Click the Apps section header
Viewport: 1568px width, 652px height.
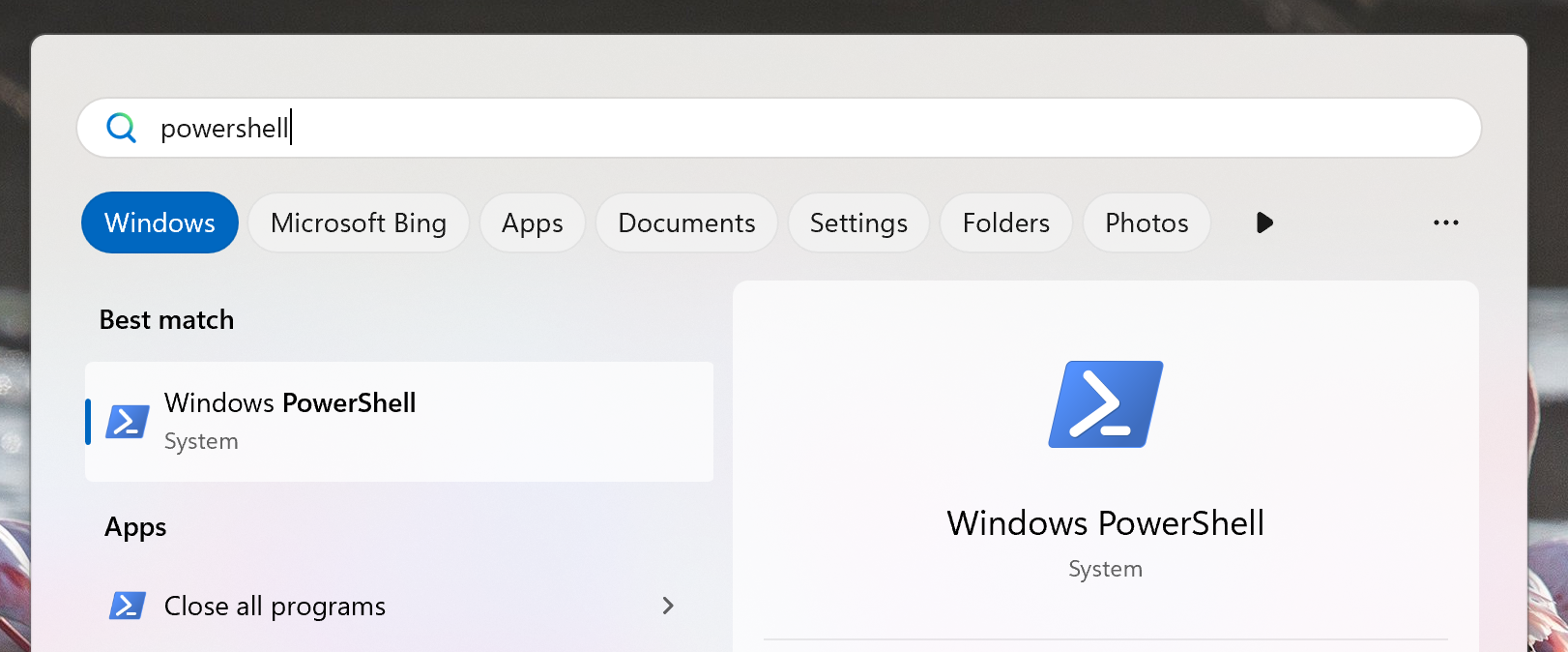(x=135, y=527)
